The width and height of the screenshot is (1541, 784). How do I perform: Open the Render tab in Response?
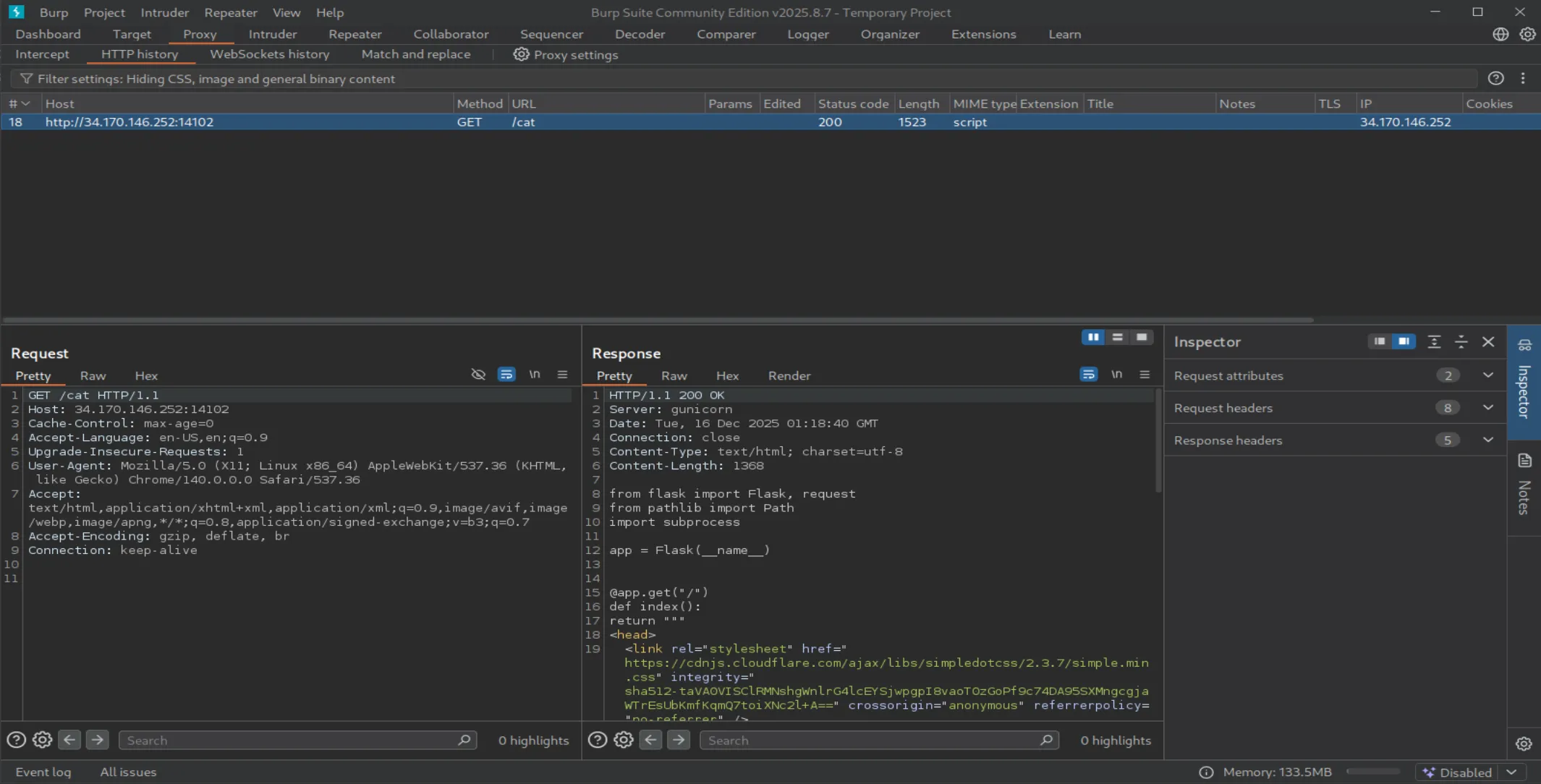(789, 376)
